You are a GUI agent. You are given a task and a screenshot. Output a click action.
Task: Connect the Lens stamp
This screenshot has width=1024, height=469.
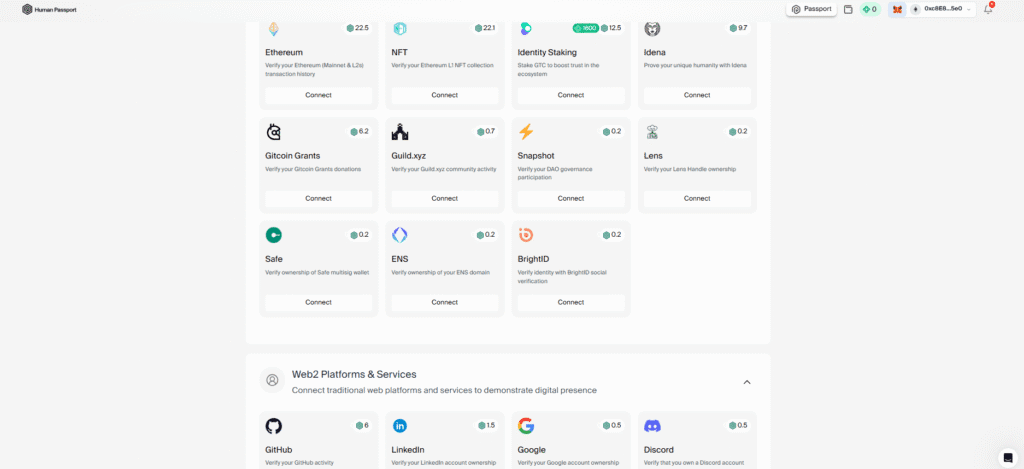(697, 199)
